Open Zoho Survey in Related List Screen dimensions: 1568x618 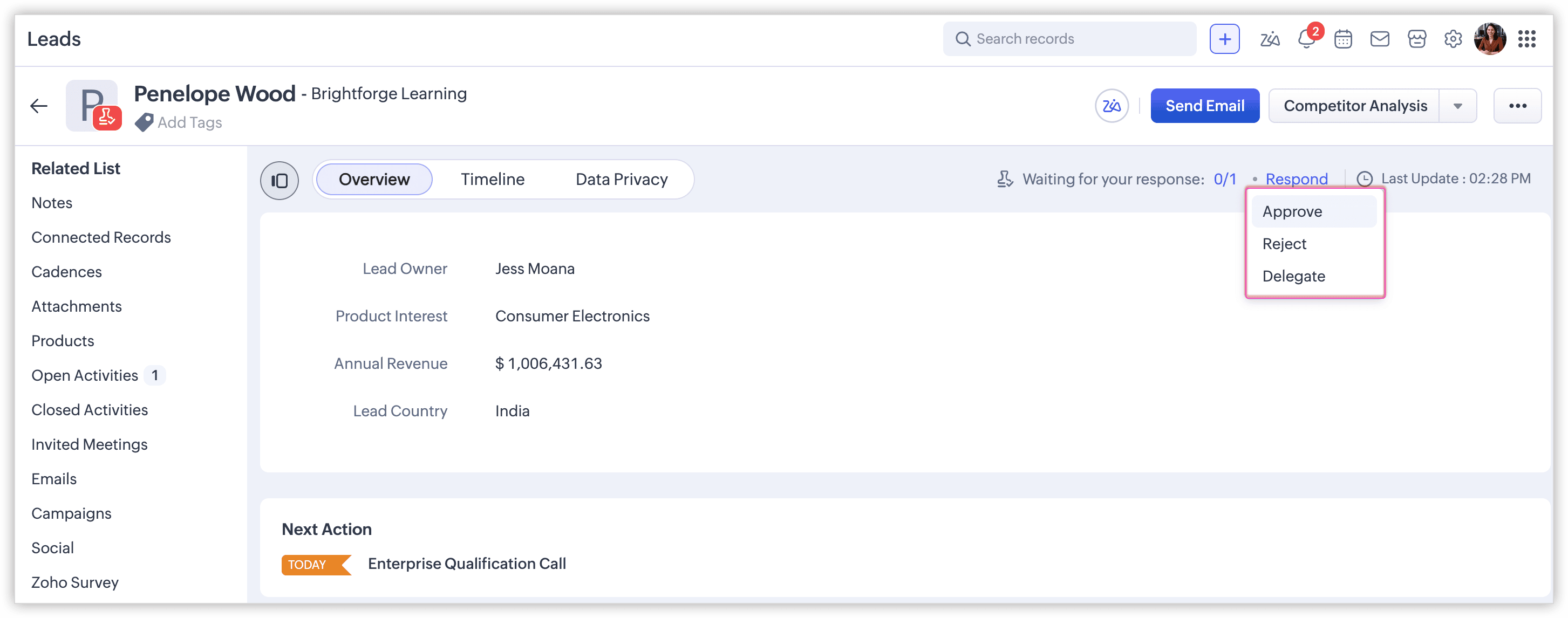click(x=75, y=583)
